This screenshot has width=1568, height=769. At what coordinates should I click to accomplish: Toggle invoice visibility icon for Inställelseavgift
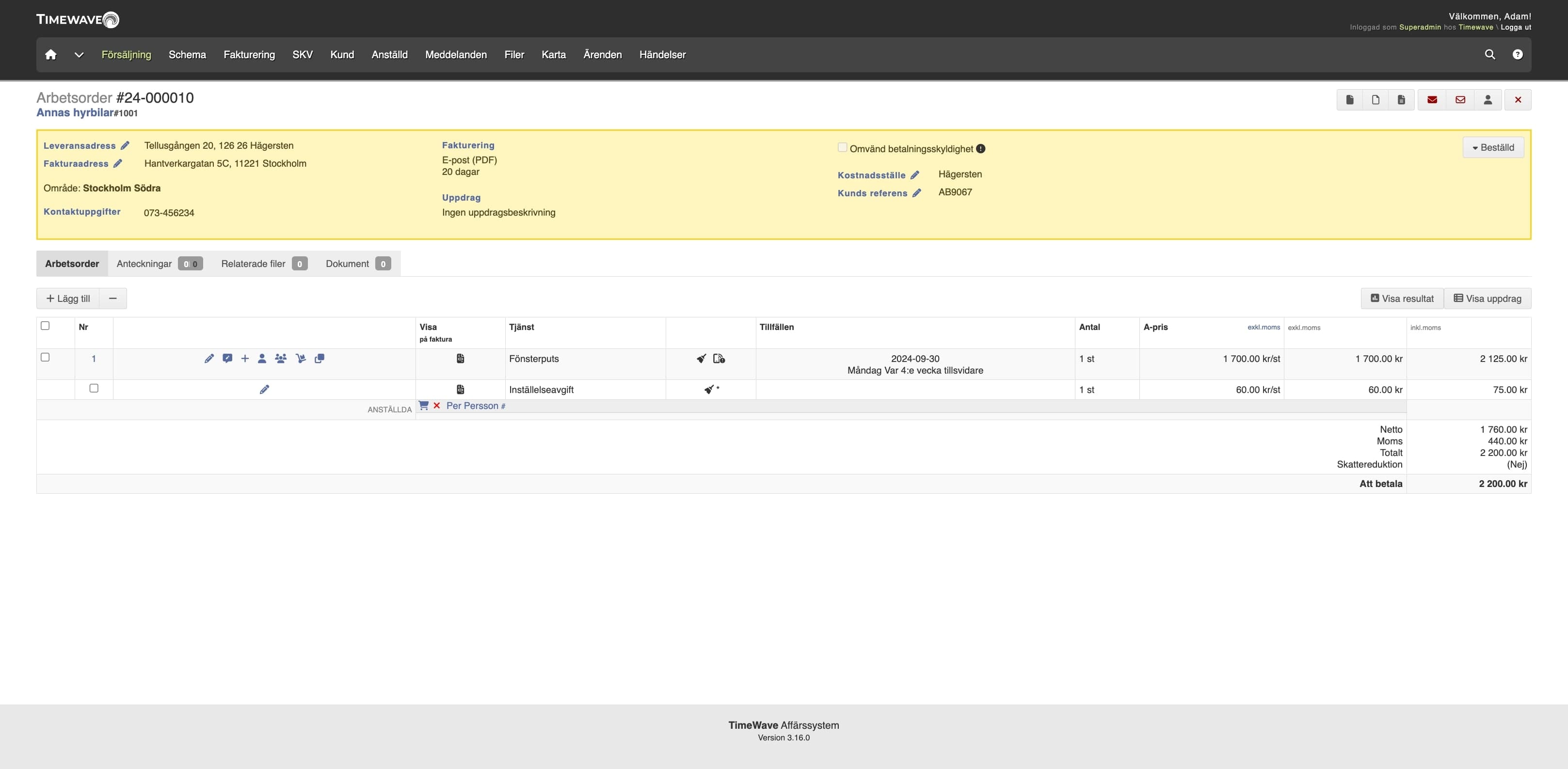(x=460, y=390)
